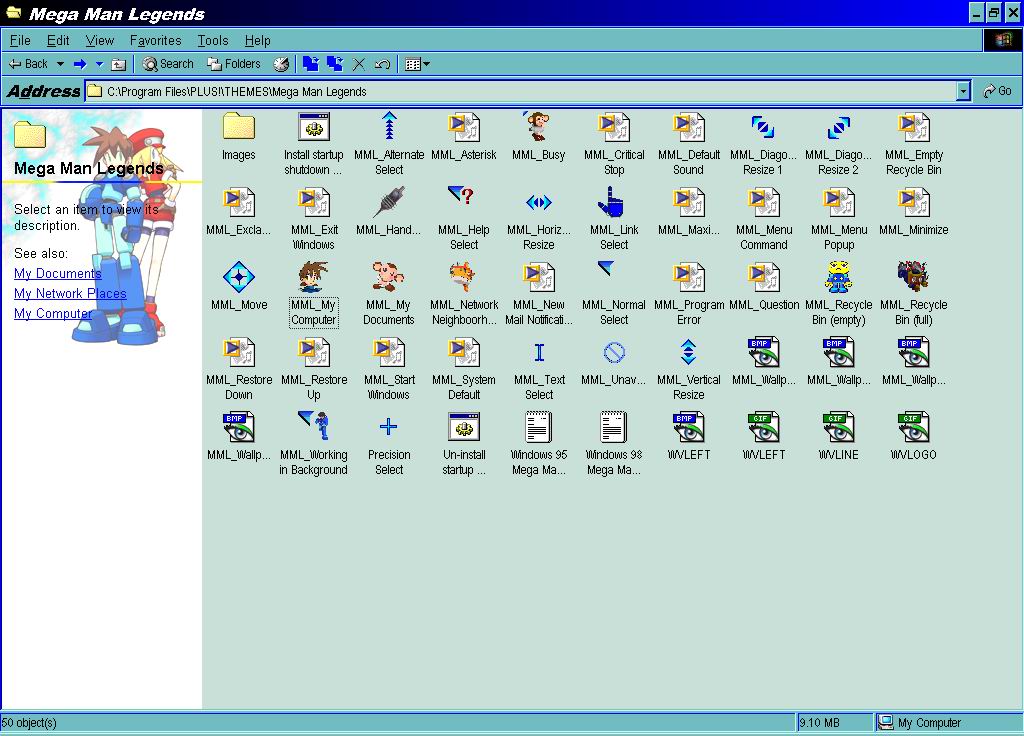Select the WVLEFT BMP image file

(688, 438)
